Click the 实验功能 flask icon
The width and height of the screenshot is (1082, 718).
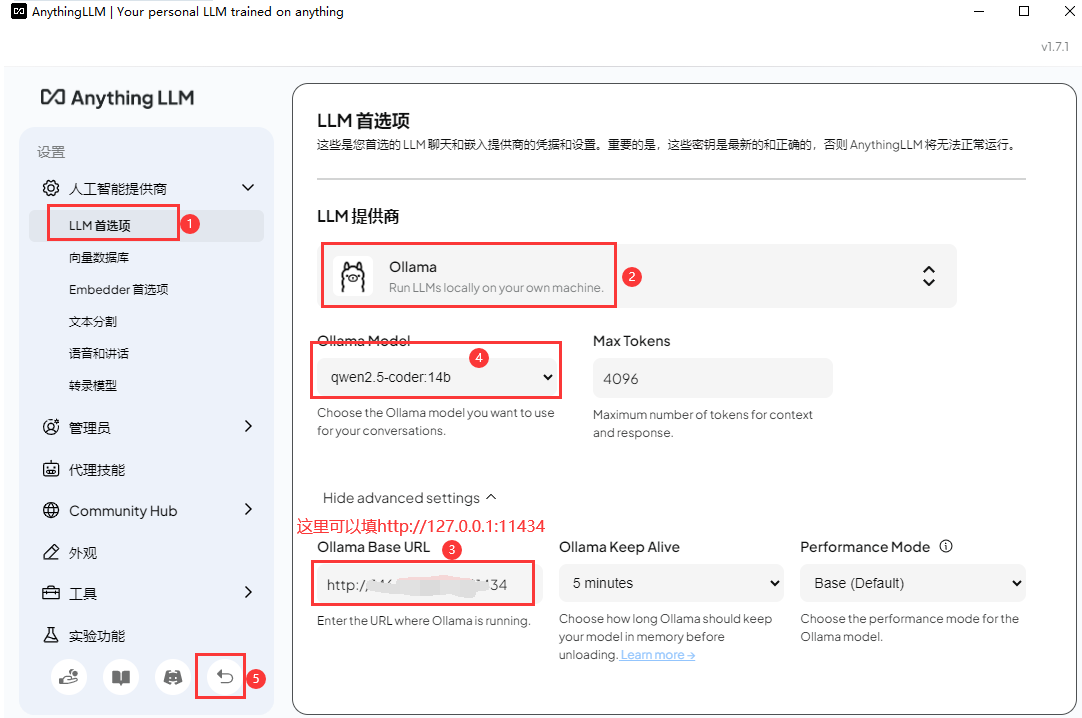tap(51, 635)
